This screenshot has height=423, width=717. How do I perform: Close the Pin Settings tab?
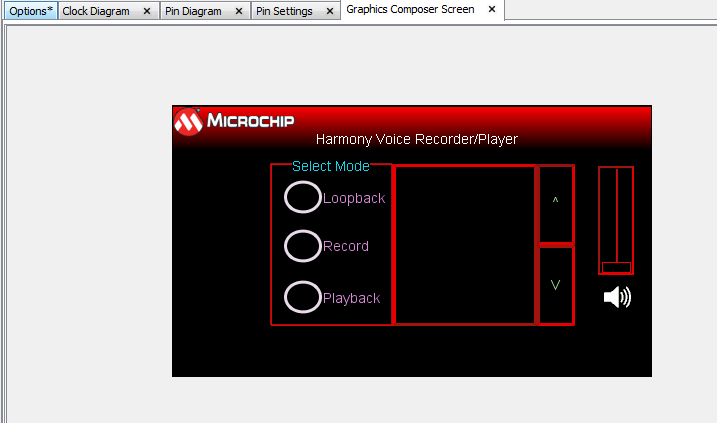[330, 11]
